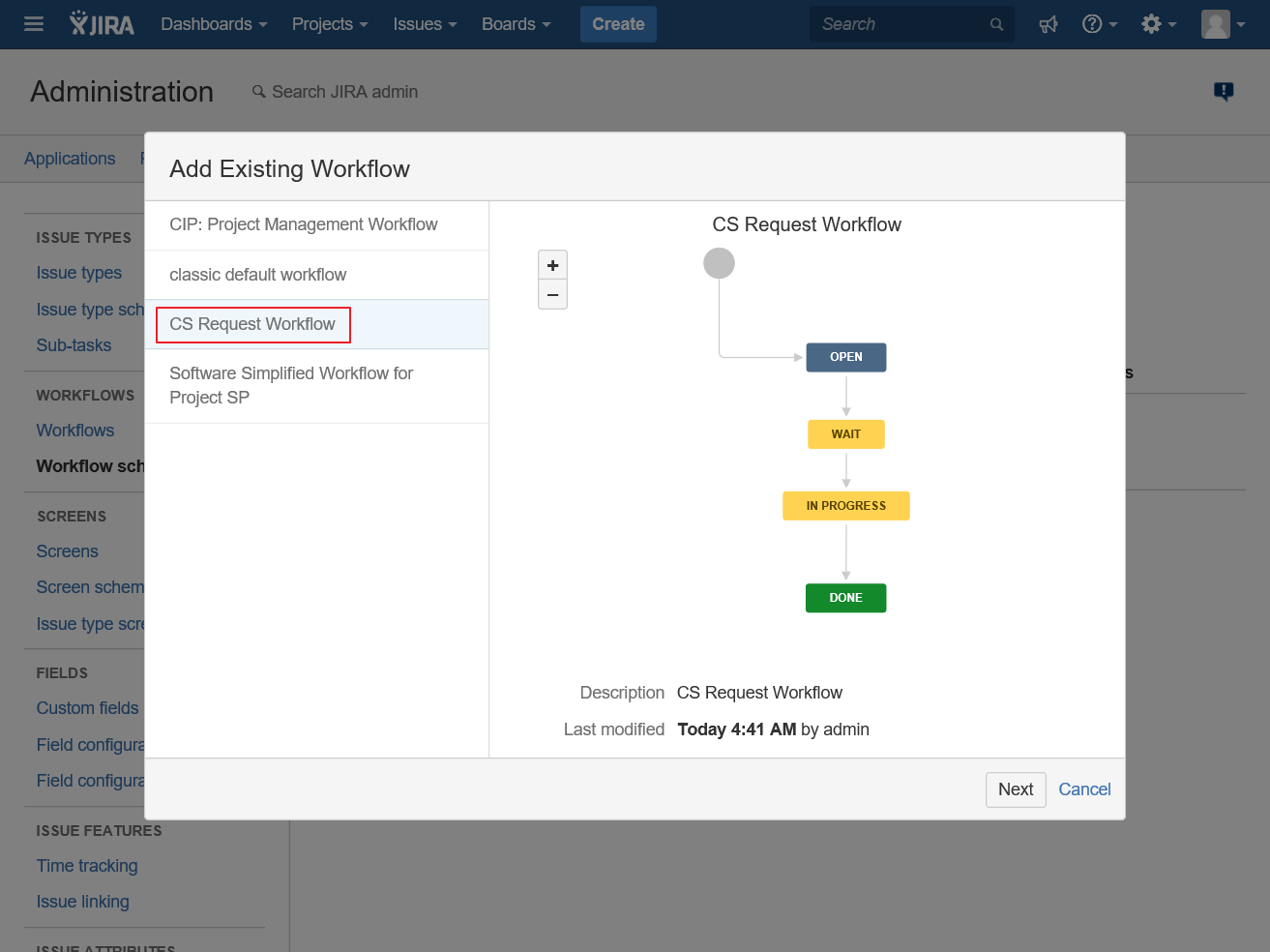
Task: Click the Description value 'CS Request Workflow'
Action: (x=759, y=693)
